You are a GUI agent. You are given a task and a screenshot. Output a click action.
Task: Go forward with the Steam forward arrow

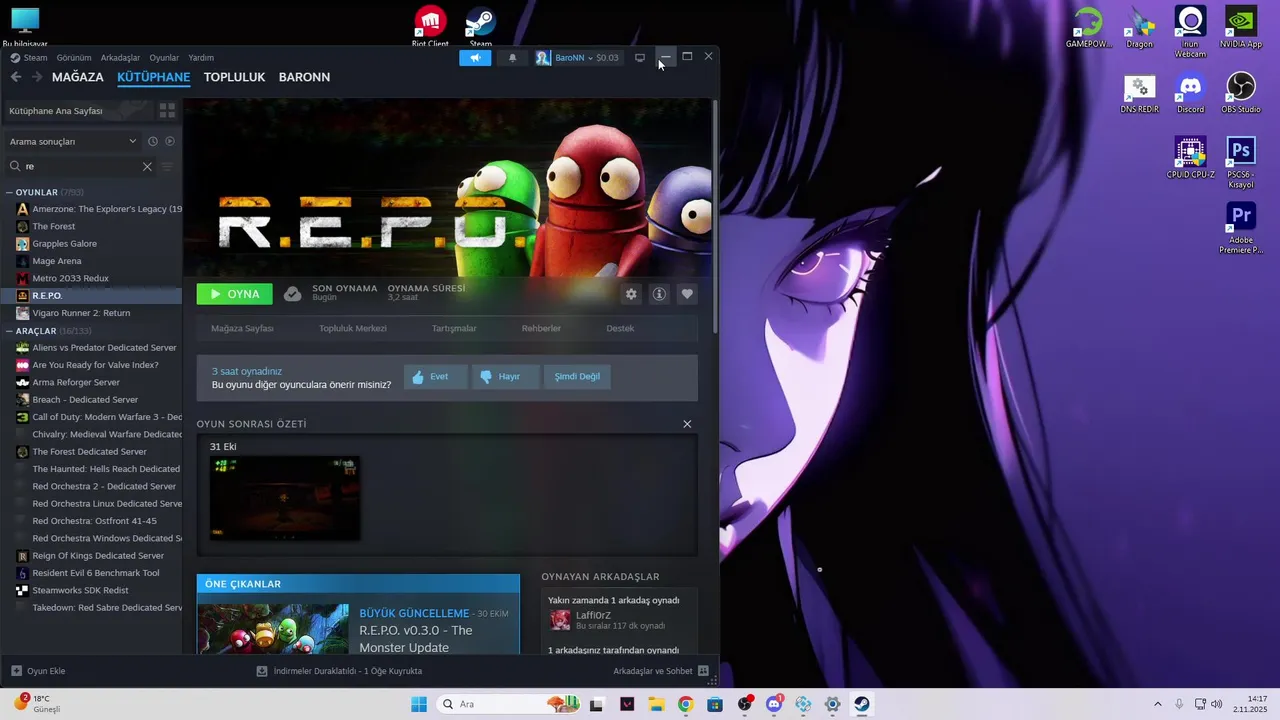(38, 77)
